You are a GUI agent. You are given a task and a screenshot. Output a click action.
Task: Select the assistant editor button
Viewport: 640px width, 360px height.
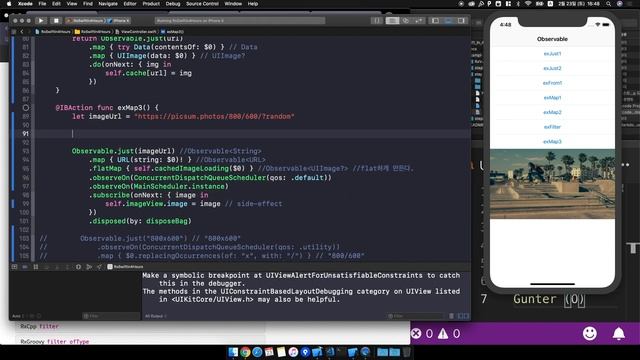pos(406,20)
